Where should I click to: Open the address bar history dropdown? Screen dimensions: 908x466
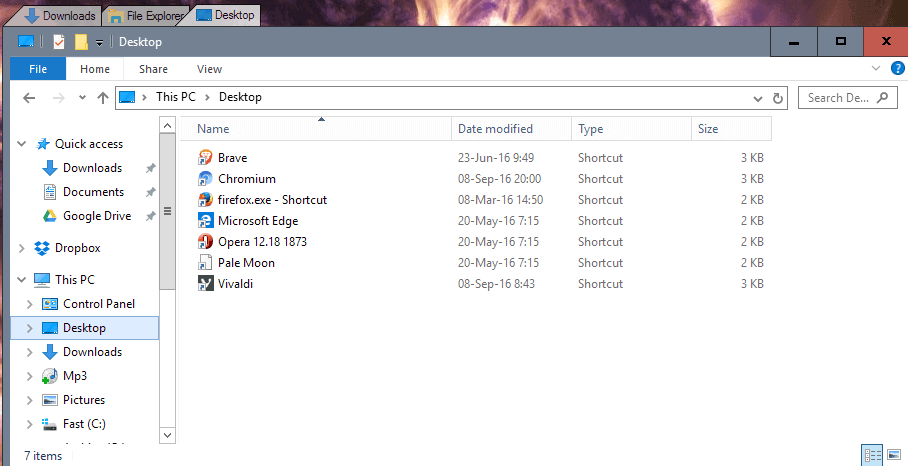tap(757, 99)
